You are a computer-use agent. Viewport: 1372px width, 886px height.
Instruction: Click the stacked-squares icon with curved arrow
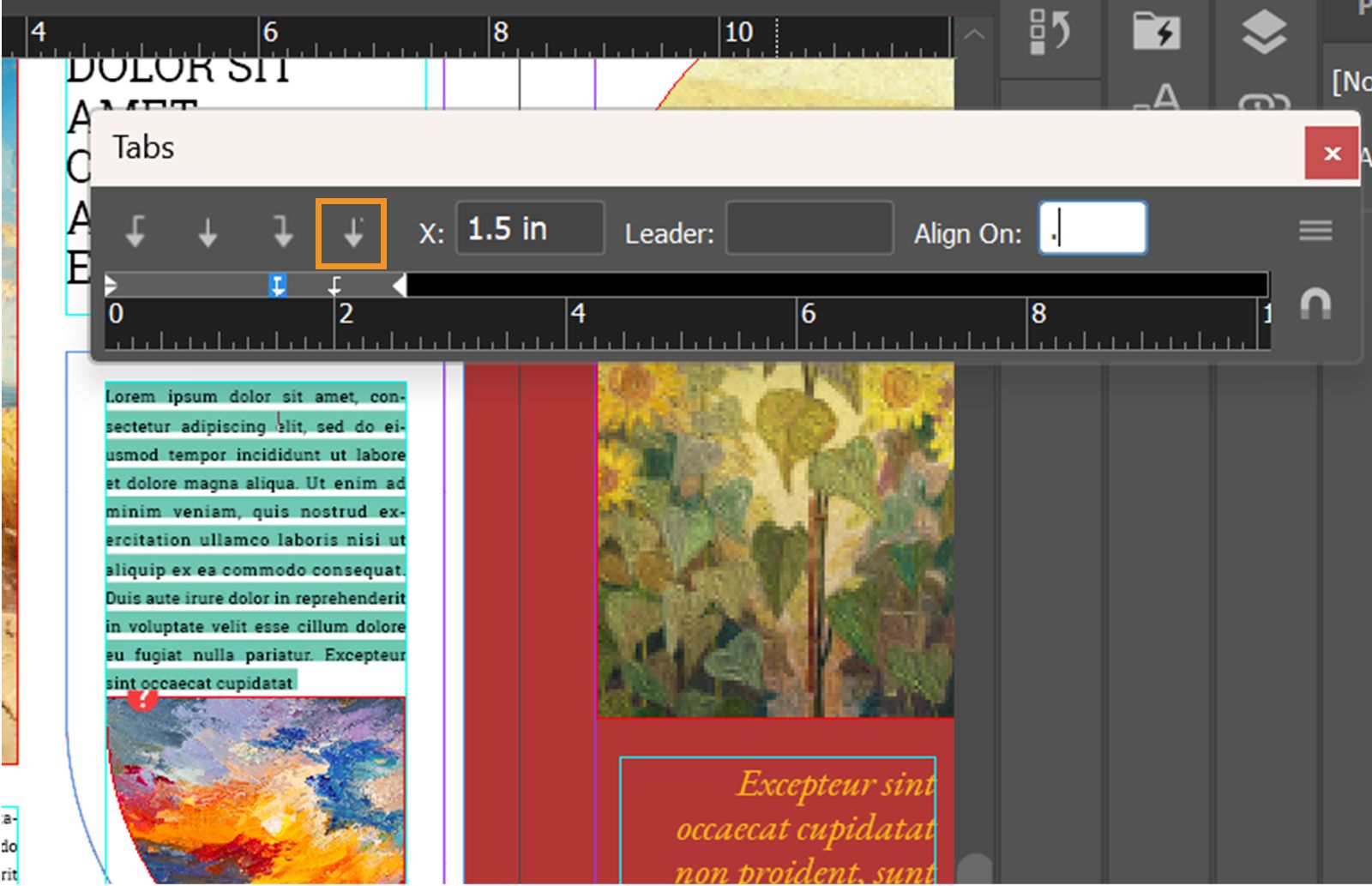click(x=1050, y=32)
